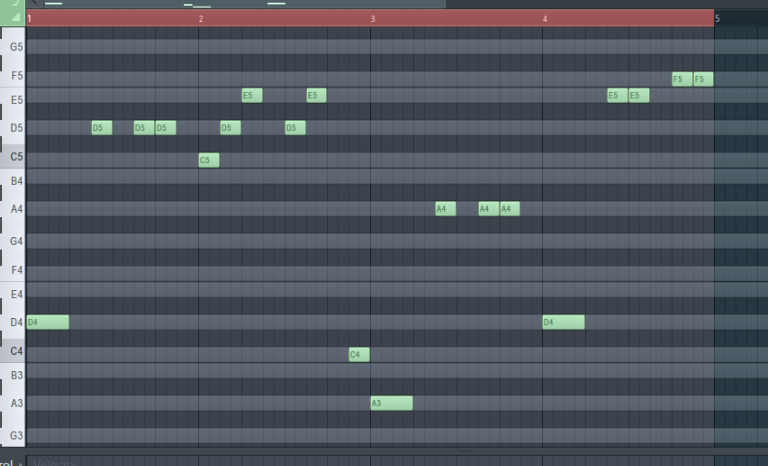Select the second E5 note in bar 2
The width and height of the screenshot is (768, 466).
click(316, 95)
